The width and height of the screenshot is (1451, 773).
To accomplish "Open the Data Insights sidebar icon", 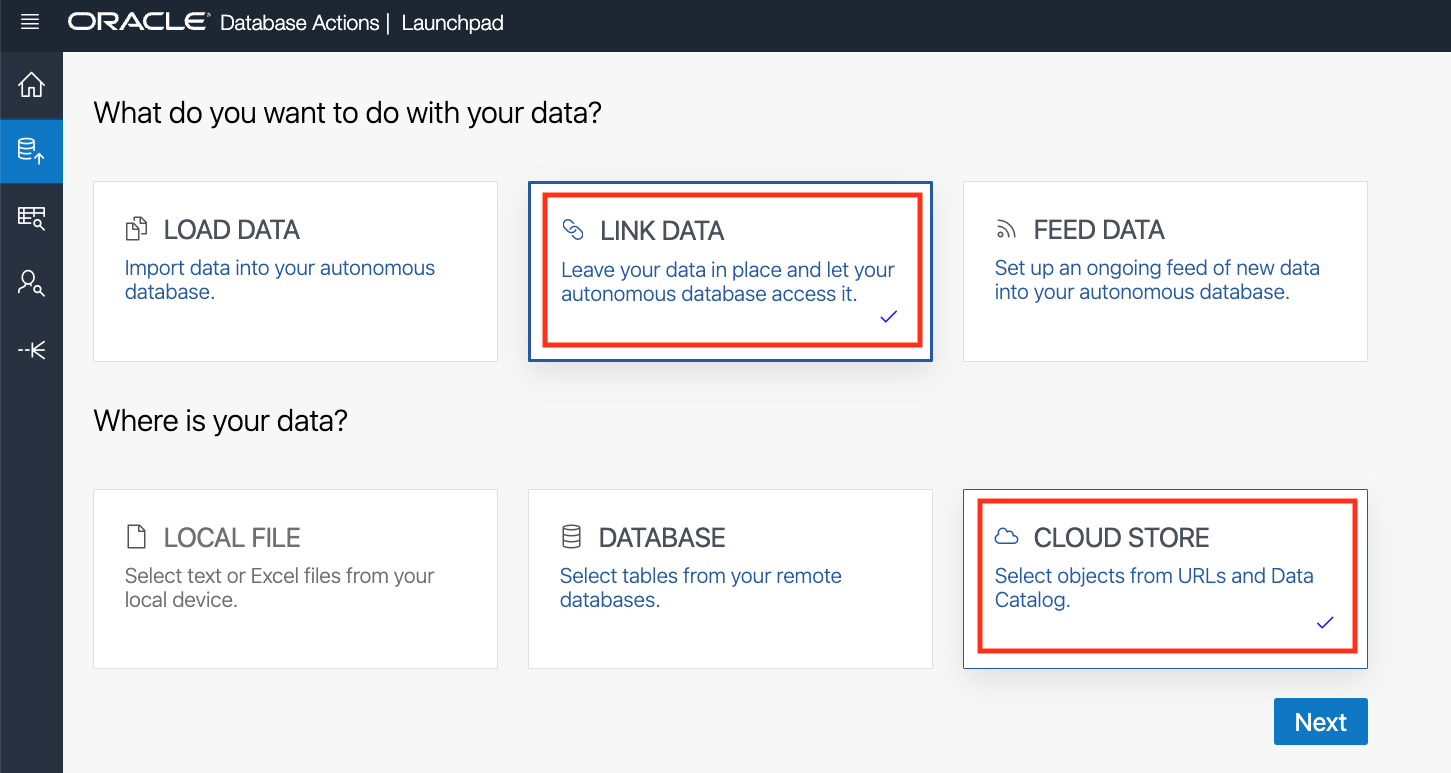I will tap(30, 284).
